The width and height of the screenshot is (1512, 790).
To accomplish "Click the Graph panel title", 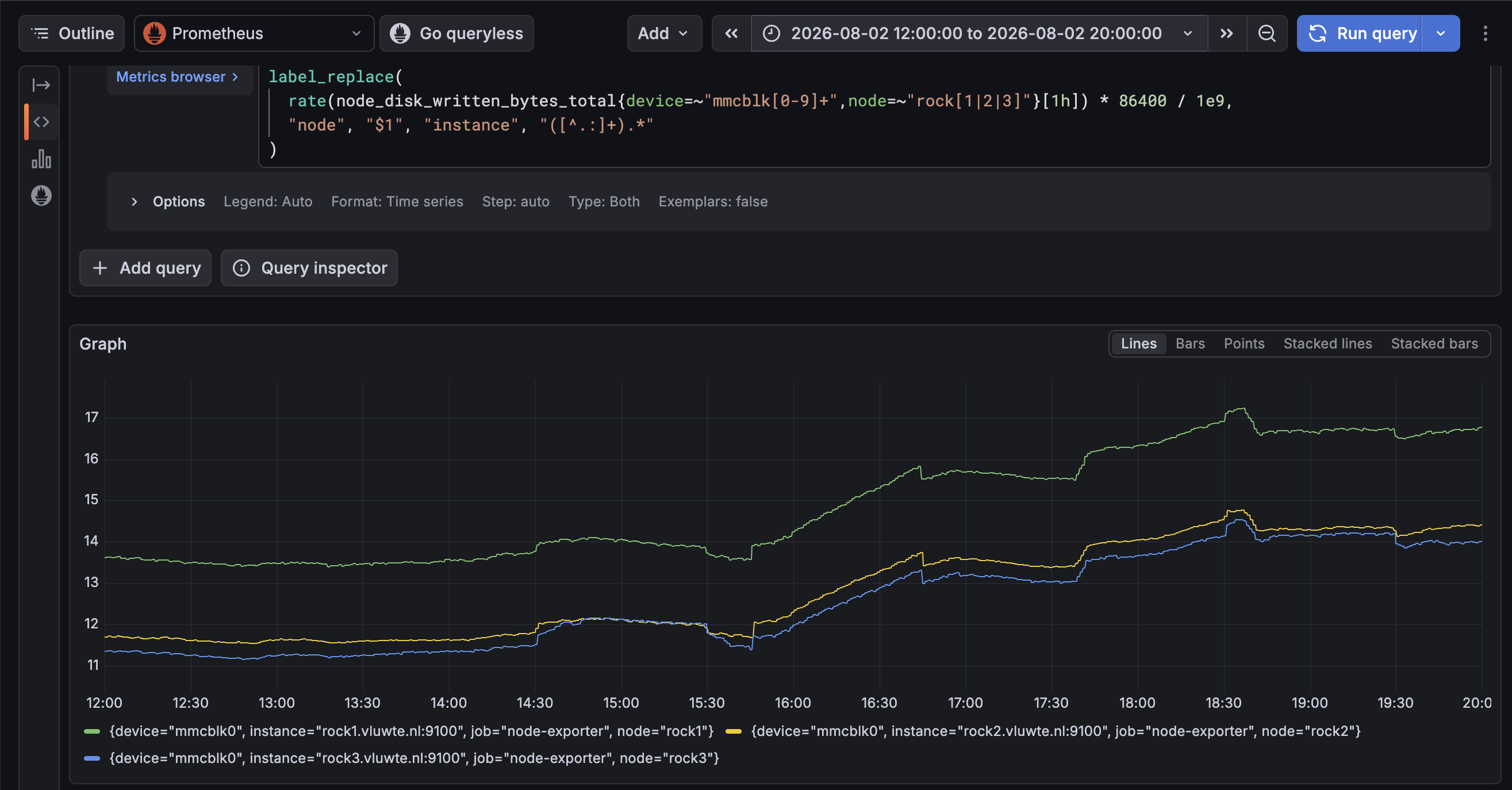I will [103, 344].
